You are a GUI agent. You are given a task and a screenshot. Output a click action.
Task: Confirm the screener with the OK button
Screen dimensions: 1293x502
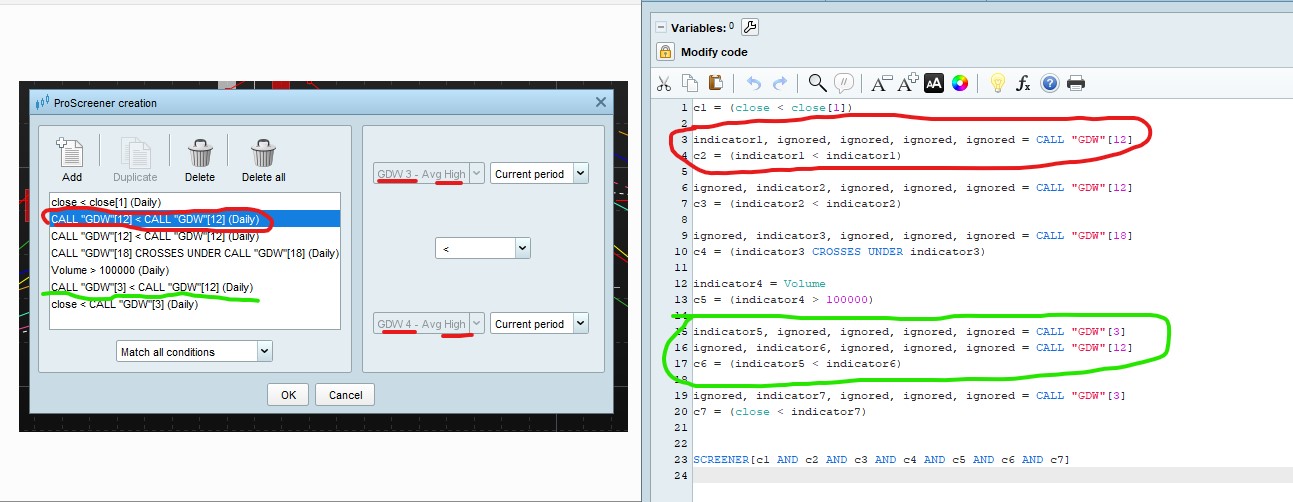[288, 394]
